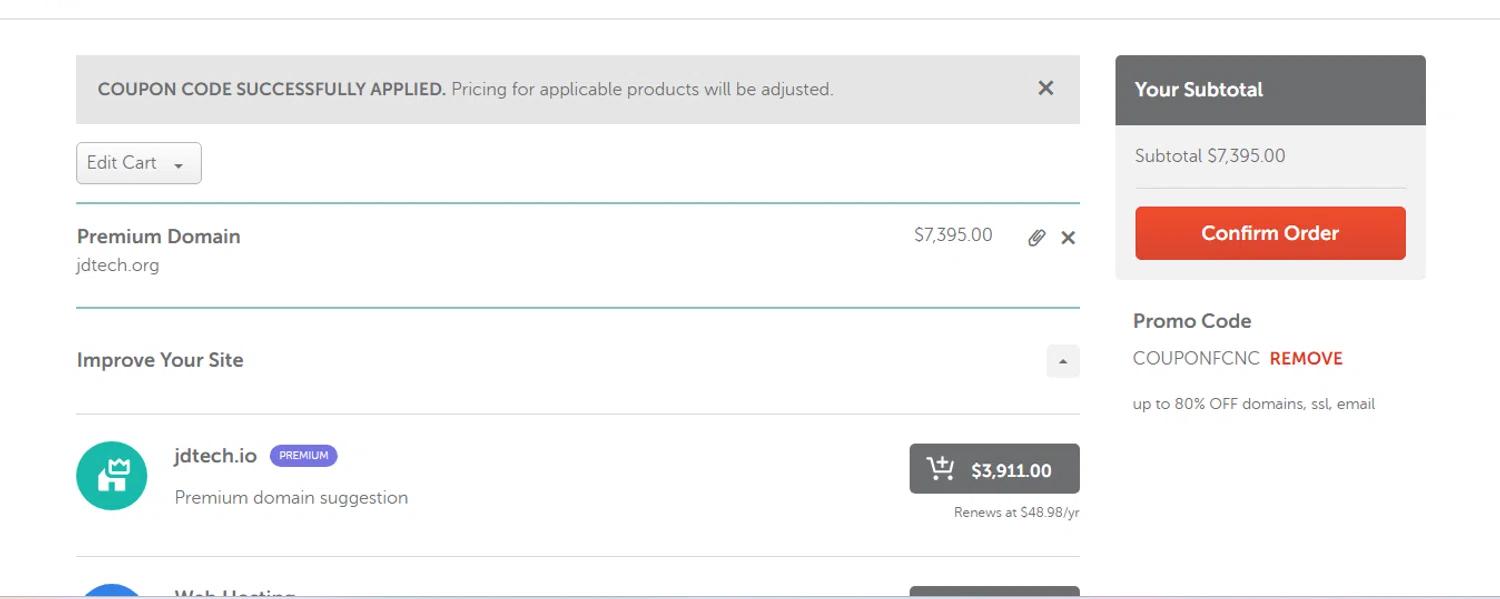The height and width of the screenshot is (599, 1500).
Task: Dismiss the coupon applied notification banner
Action: pos(1045,88)
